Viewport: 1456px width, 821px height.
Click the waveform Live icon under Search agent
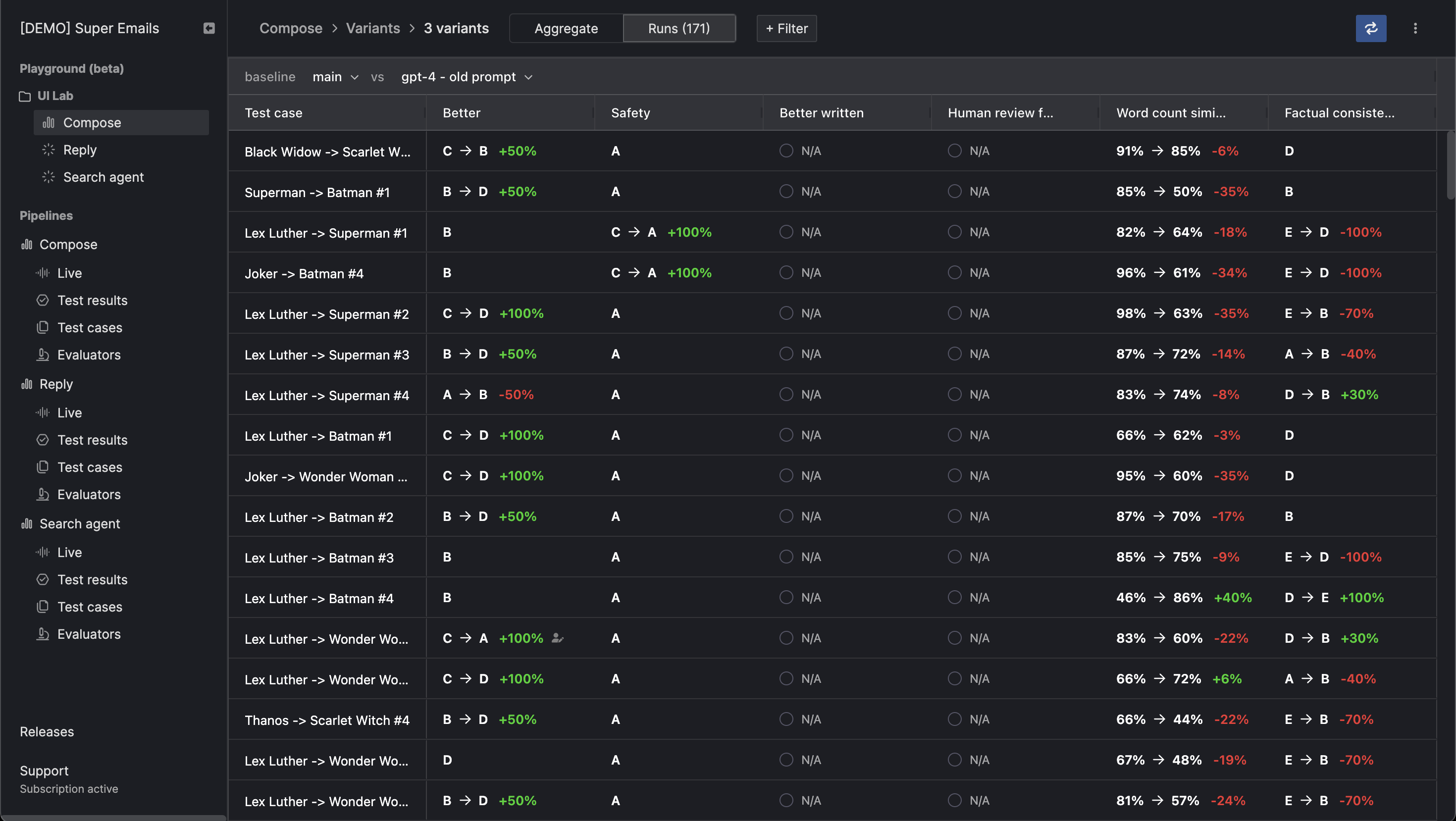tap(43, 552)
